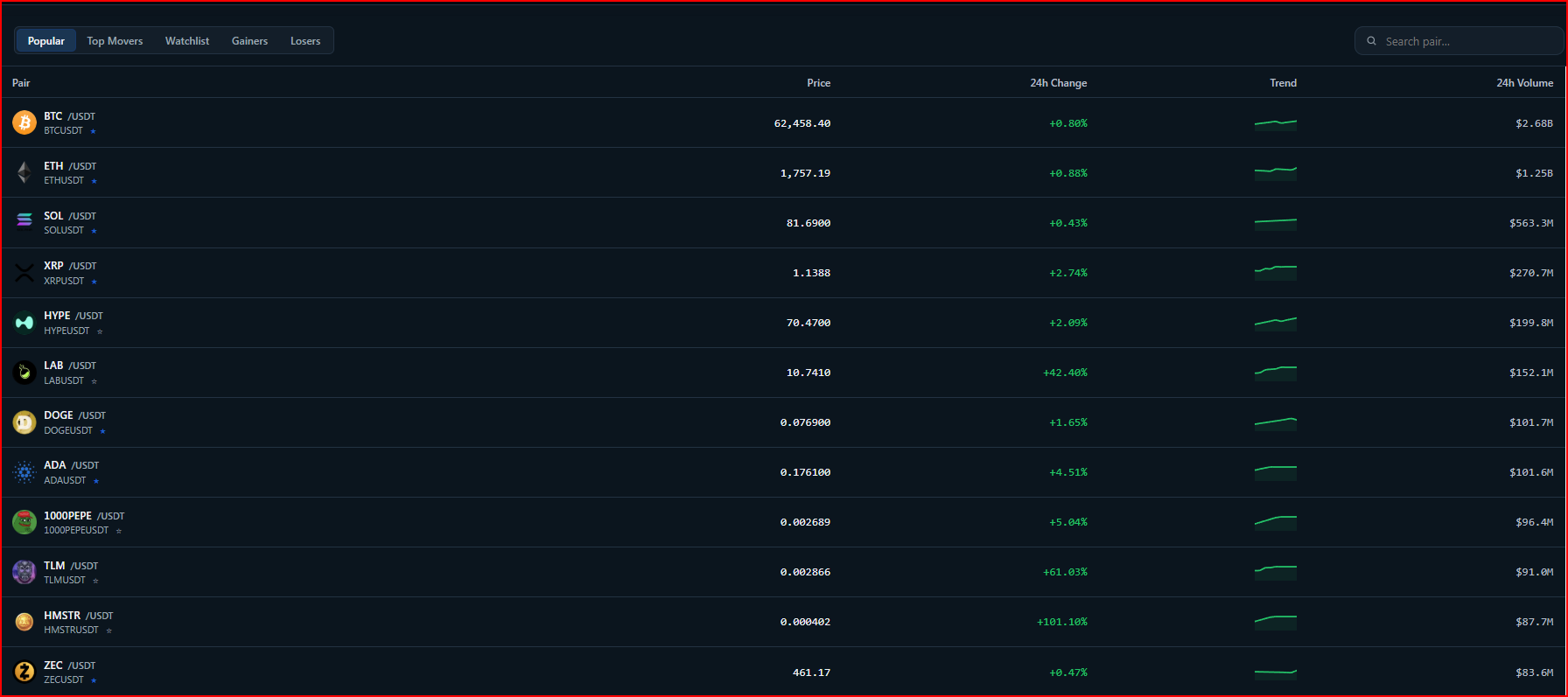Click the XRP logo icon
This screenshot has width=1568, height=697.
click(24, 273)
